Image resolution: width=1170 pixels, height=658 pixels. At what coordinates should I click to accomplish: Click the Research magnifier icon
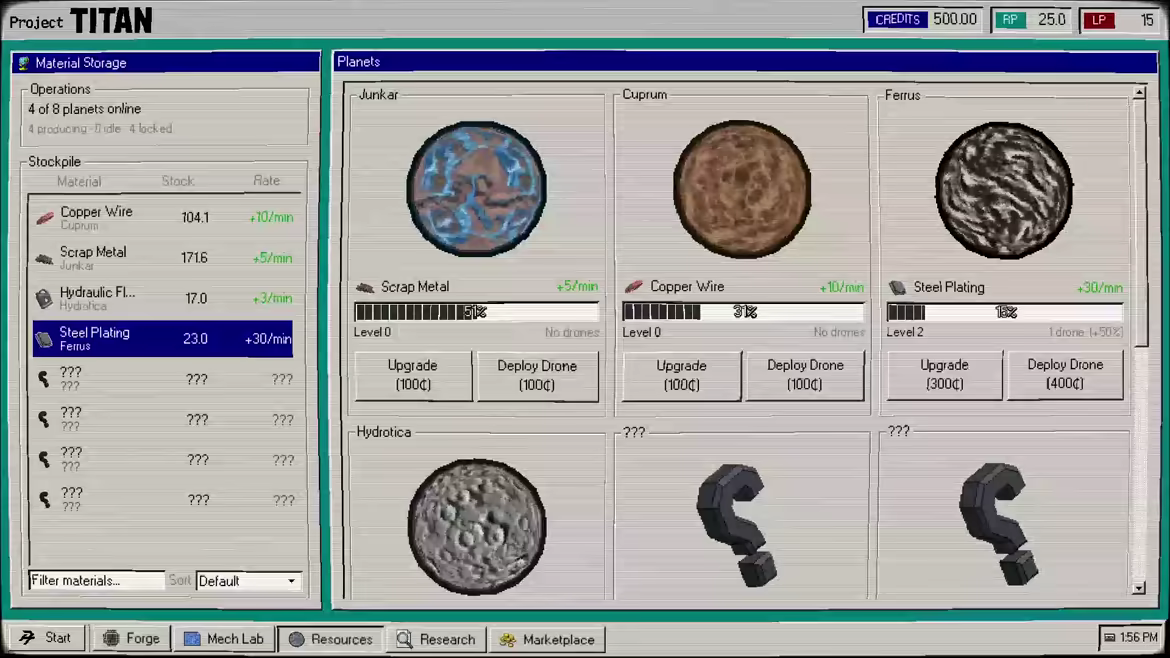404,639
